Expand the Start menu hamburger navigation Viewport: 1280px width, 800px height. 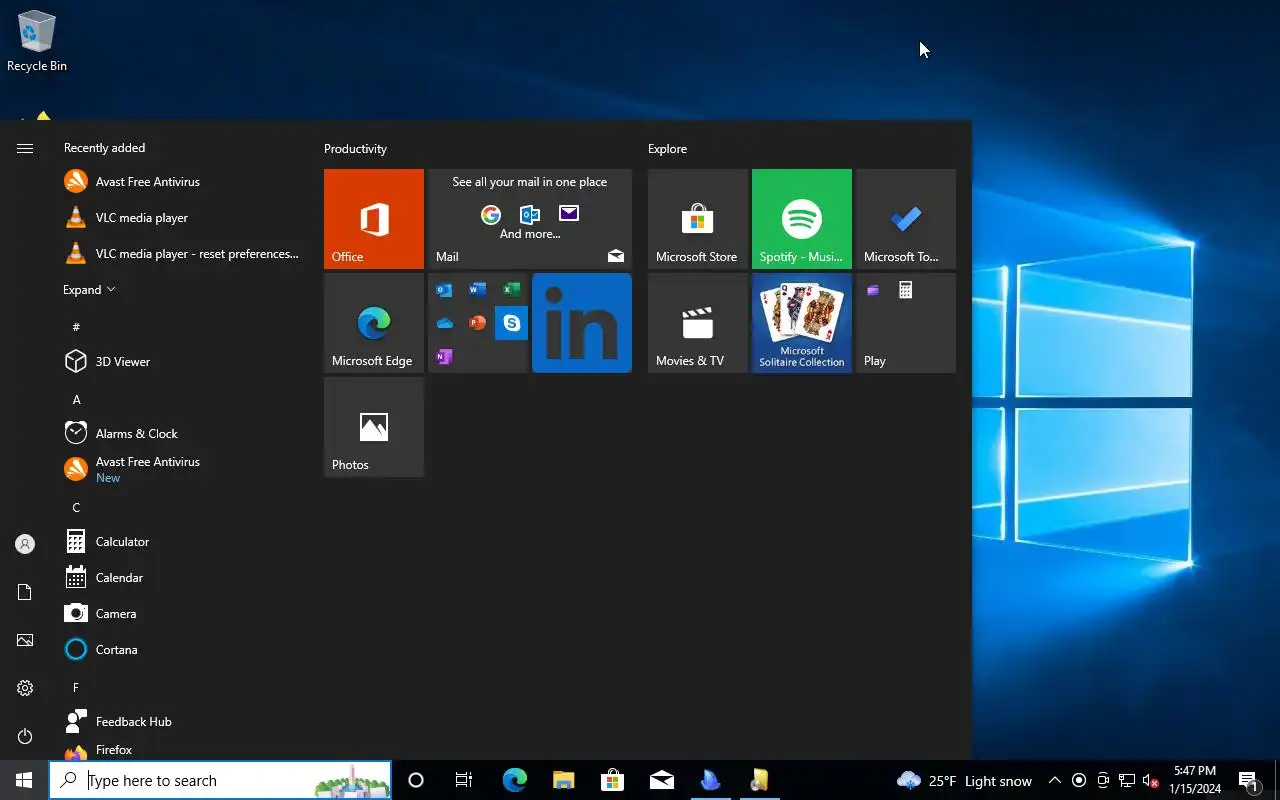(x=25, y=148)
